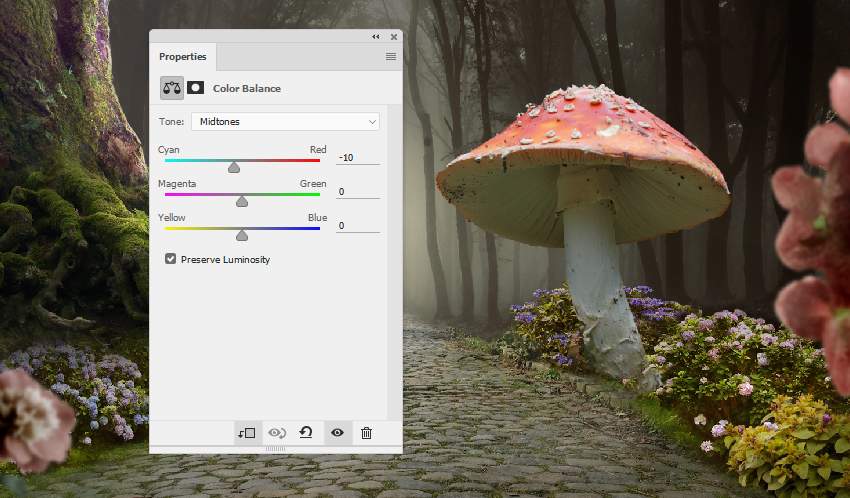This screenshot has width=850, height=498.
Task: Open the Properties panel flyout menu
Action: click(391, 56)
